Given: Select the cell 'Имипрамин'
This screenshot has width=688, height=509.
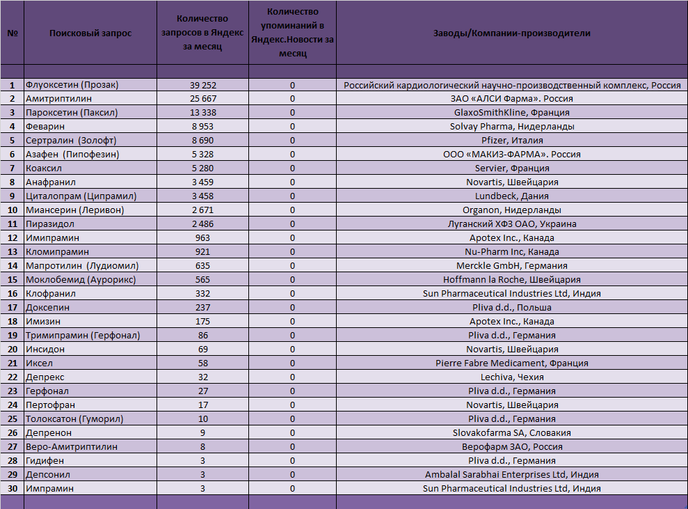Looking at the screenshot, I should [90, 238].
